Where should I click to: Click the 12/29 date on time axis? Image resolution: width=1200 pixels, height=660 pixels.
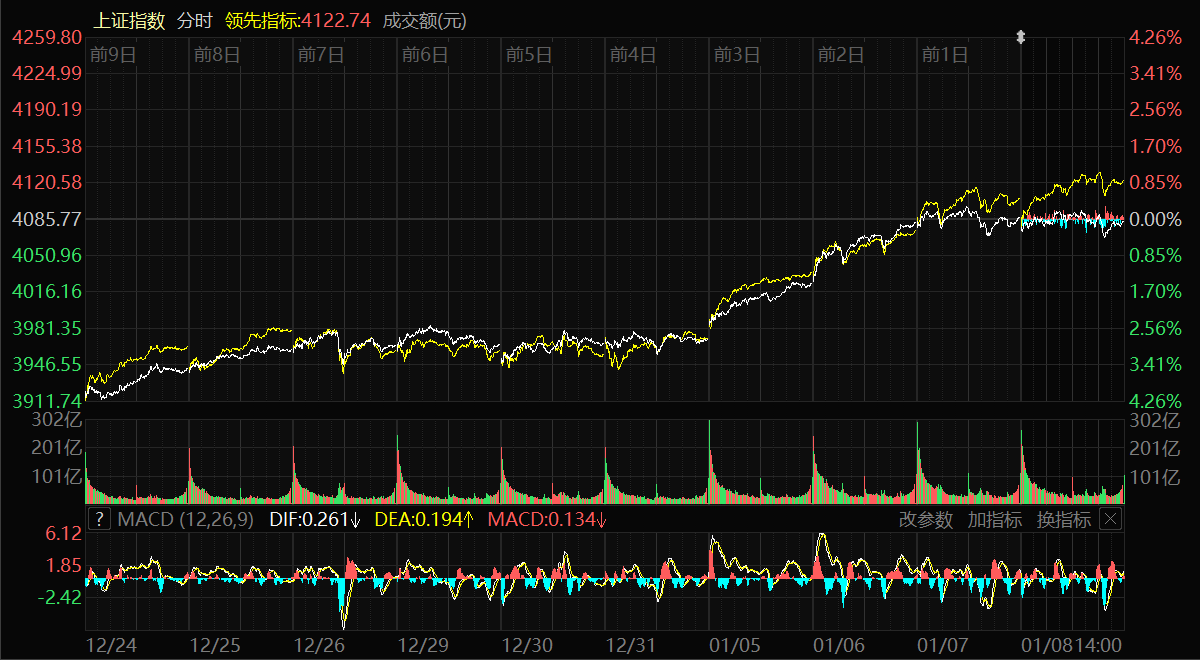tap(421, 645)
